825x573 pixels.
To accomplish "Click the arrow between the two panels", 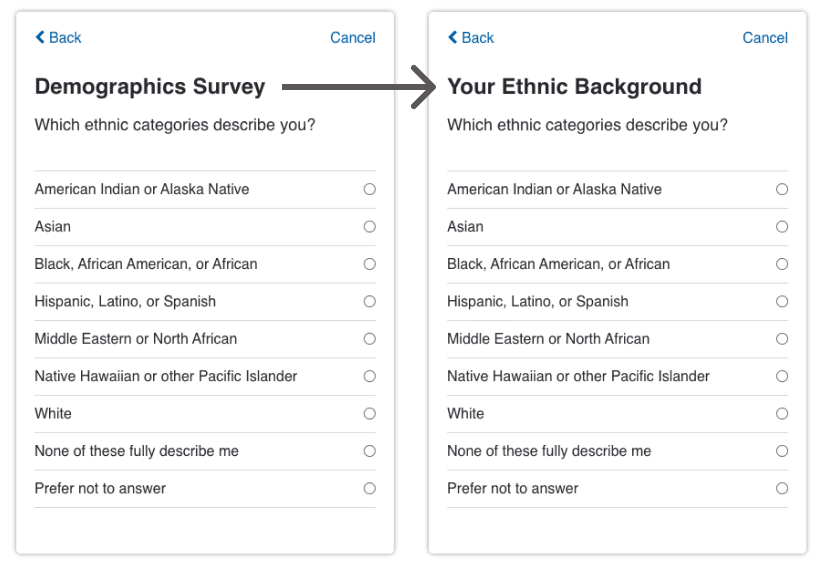I will 358,88.
